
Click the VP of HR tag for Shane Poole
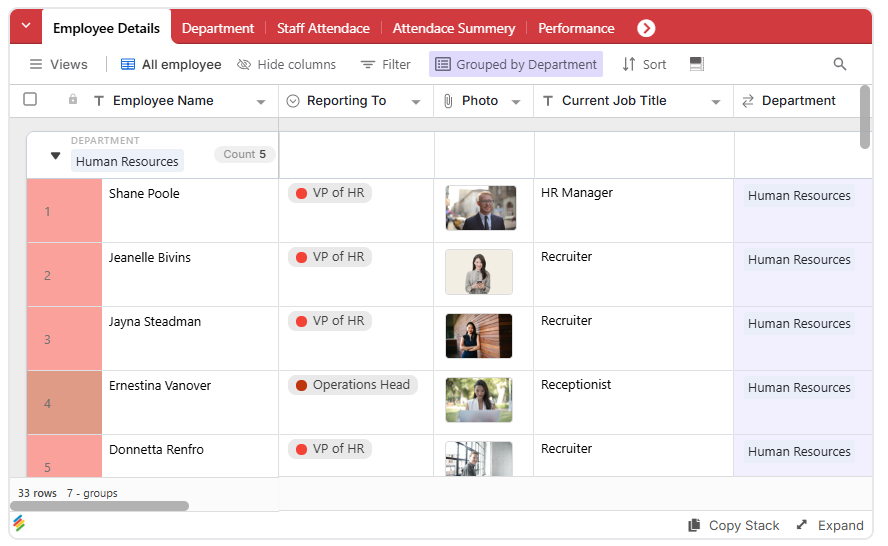[x=330, y=193]
